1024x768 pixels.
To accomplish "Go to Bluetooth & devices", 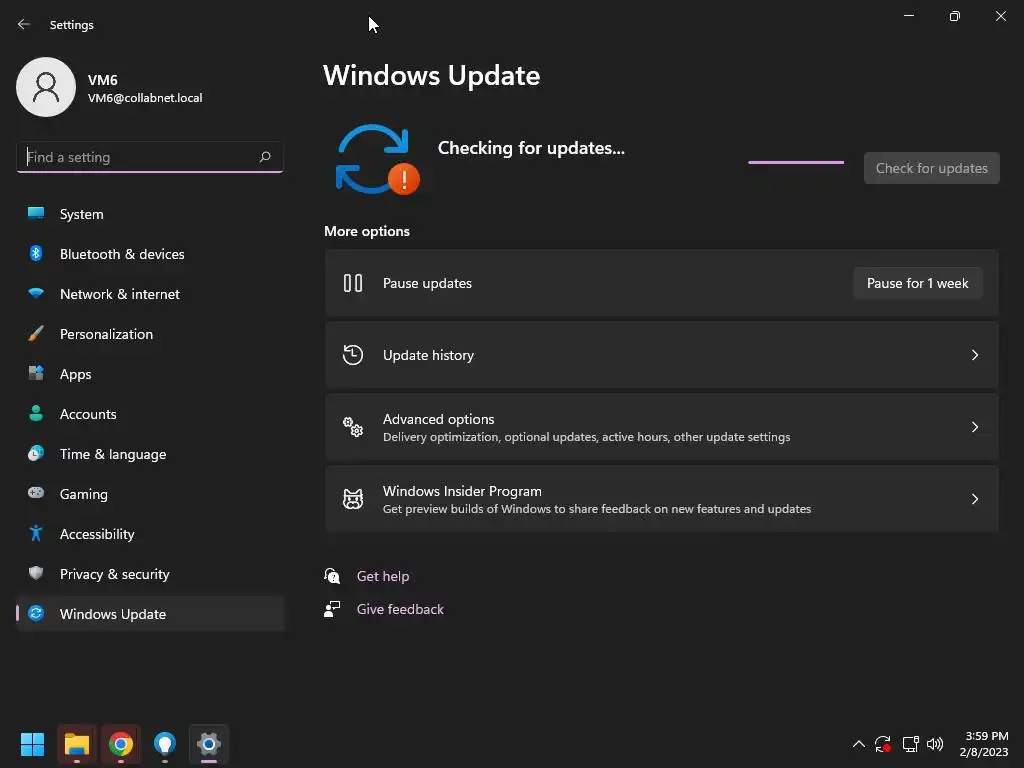I will click(150, 254).
